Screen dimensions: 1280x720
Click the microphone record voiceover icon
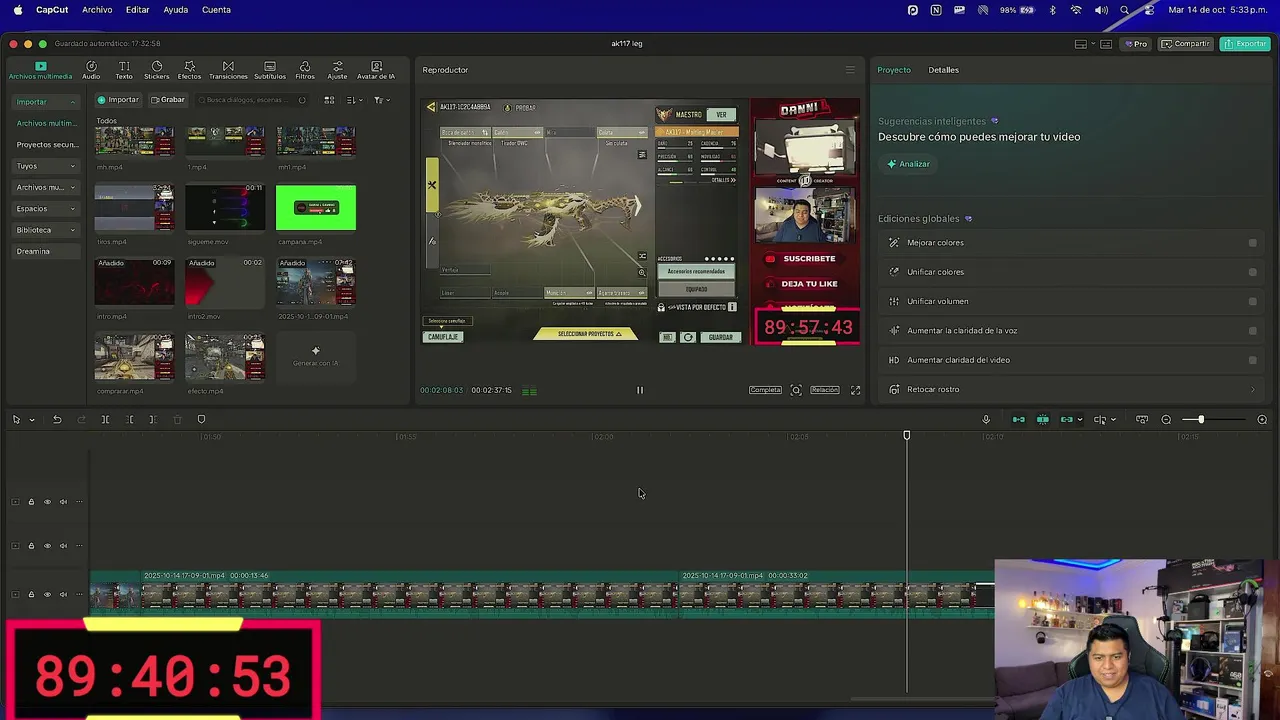pos(986,419)
